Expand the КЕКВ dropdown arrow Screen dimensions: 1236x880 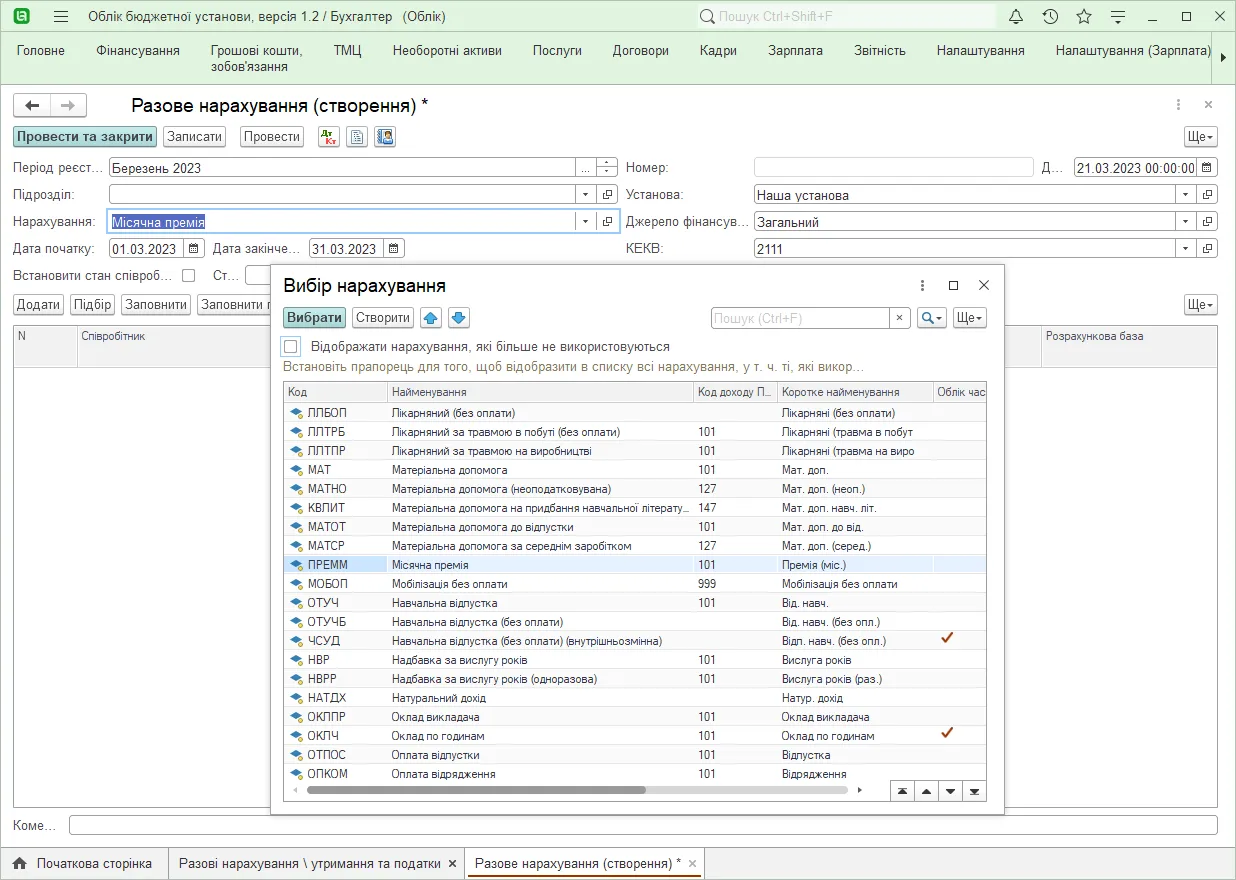click(x=1186, y=249)
